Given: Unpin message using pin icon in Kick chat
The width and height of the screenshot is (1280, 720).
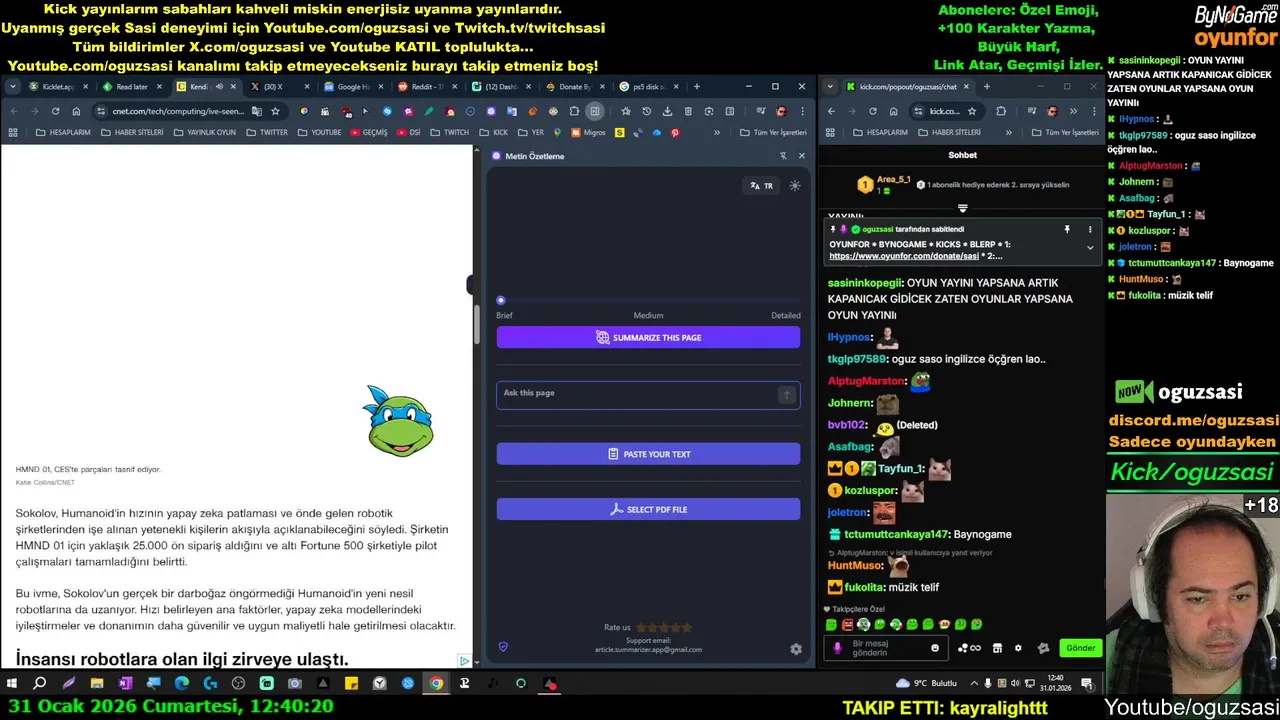Looking at the screenshot, I should [1067, 229].
